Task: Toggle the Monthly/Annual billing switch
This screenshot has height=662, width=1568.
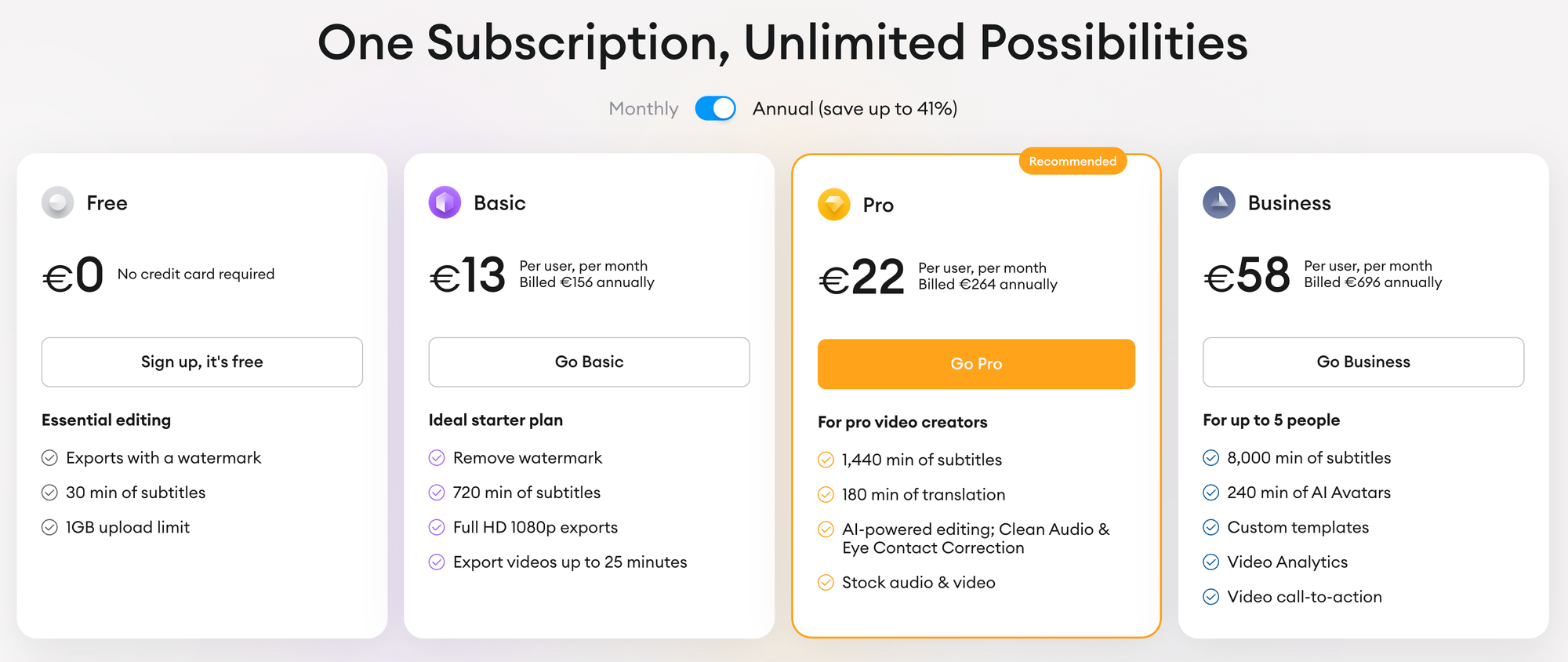Action: coord(715,108)
